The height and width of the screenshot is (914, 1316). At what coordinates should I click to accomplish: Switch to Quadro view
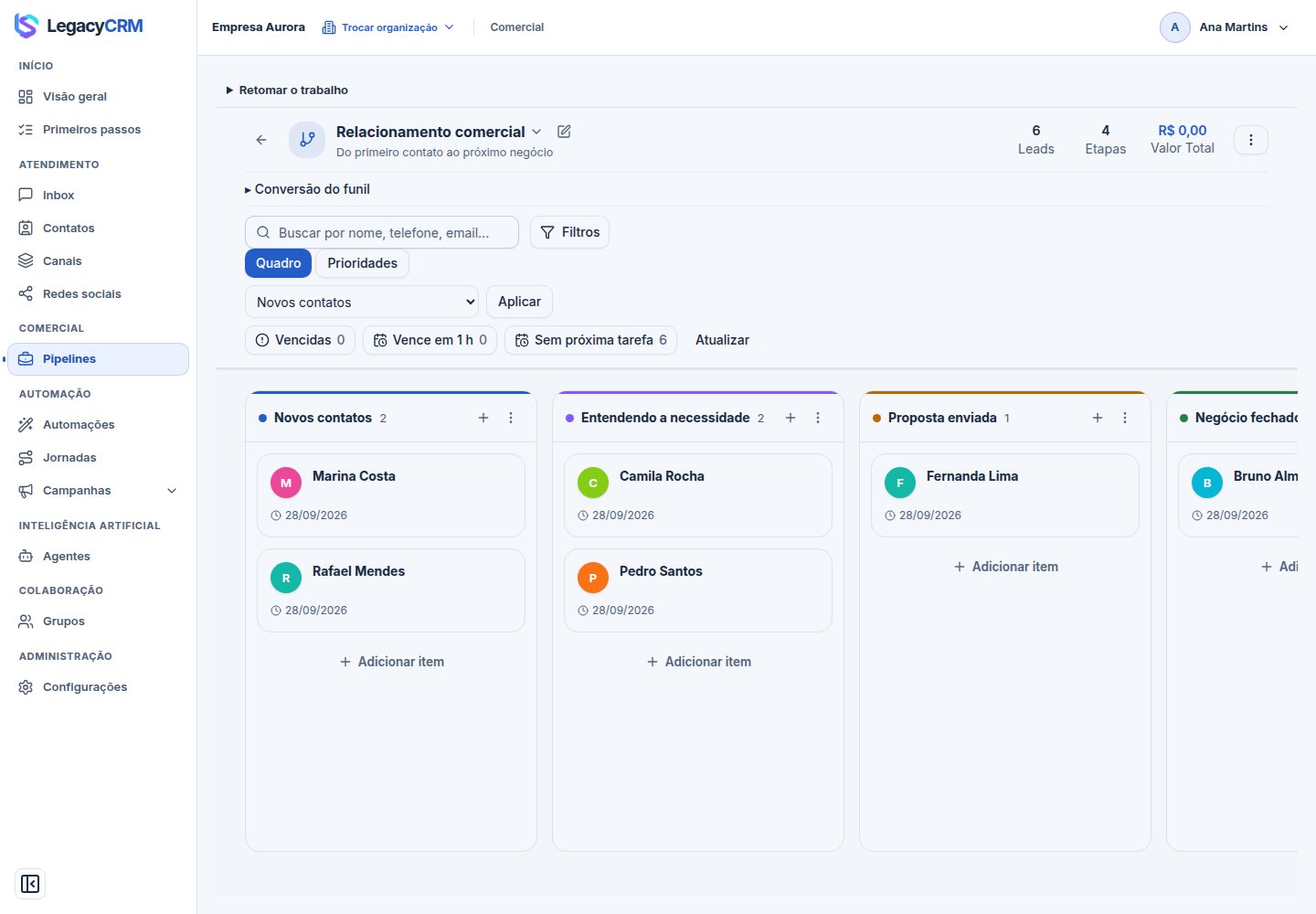click(x=278, y=263)
